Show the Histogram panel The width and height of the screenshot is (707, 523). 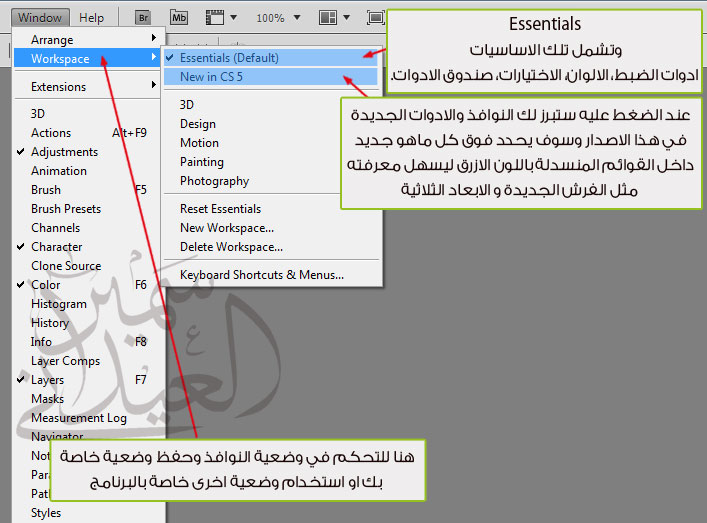(x=89, y=304)
